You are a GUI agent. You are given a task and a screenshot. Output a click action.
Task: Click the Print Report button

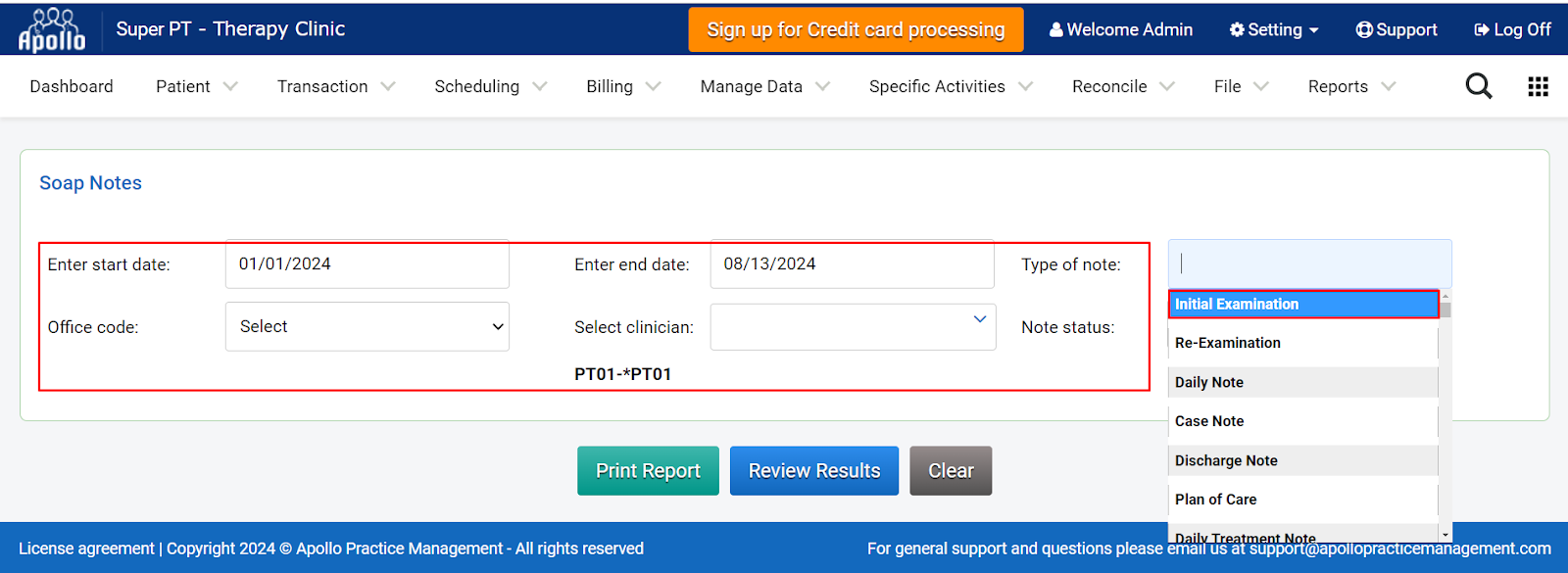(648, 470)
